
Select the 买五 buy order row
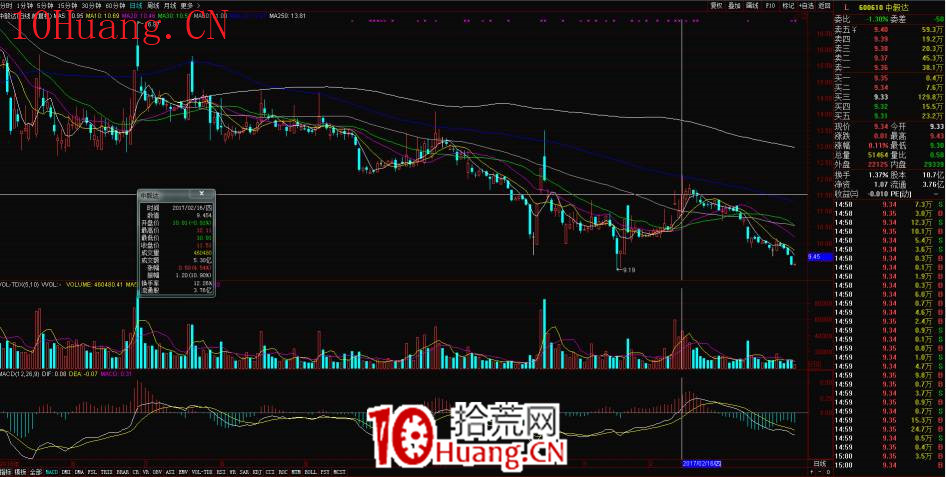click(889, 115)
